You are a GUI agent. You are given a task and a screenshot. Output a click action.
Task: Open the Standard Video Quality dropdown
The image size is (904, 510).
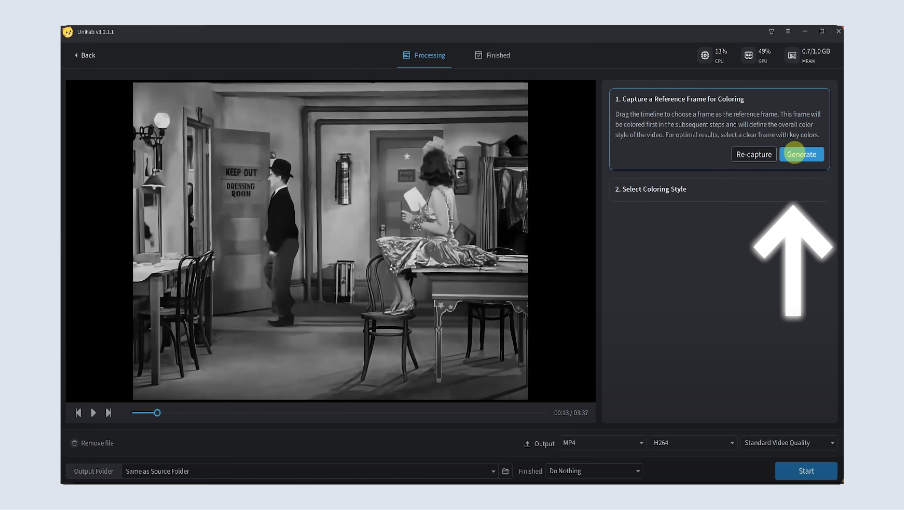[789, 443]
